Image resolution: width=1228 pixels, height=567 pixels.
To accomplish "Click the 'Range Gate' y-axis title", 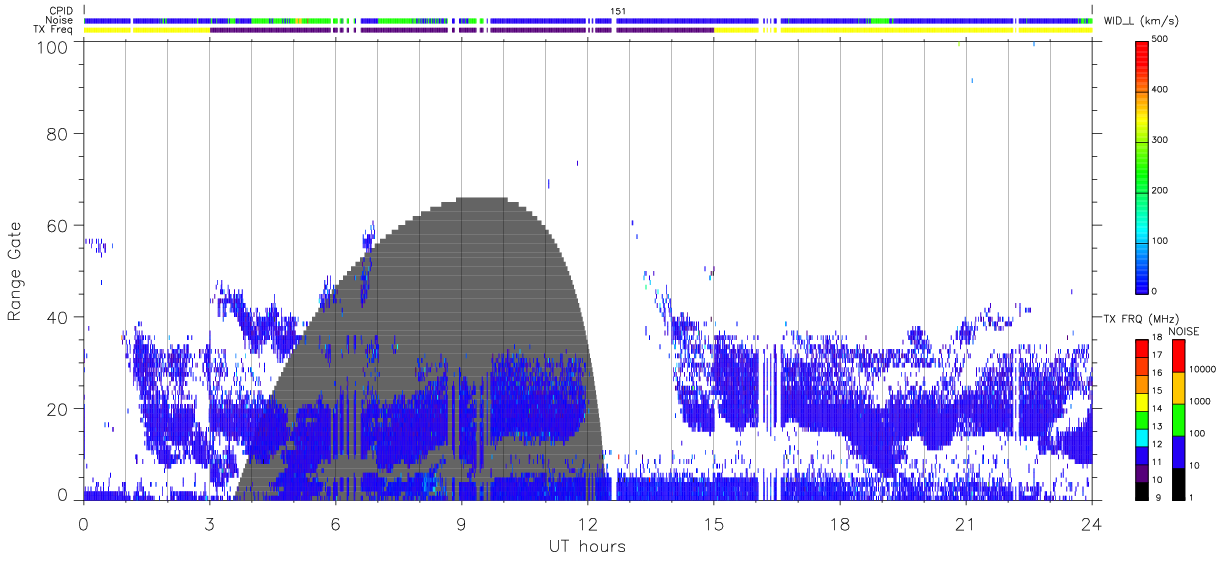I will tap(15, 273).
